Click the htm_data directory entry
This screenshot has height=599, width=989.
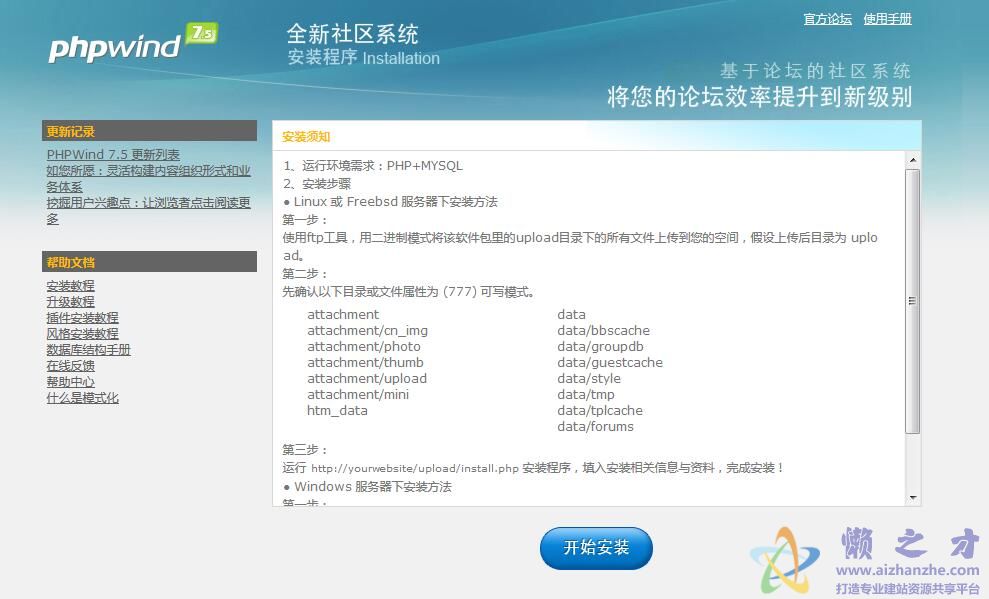tap(337, 410)
